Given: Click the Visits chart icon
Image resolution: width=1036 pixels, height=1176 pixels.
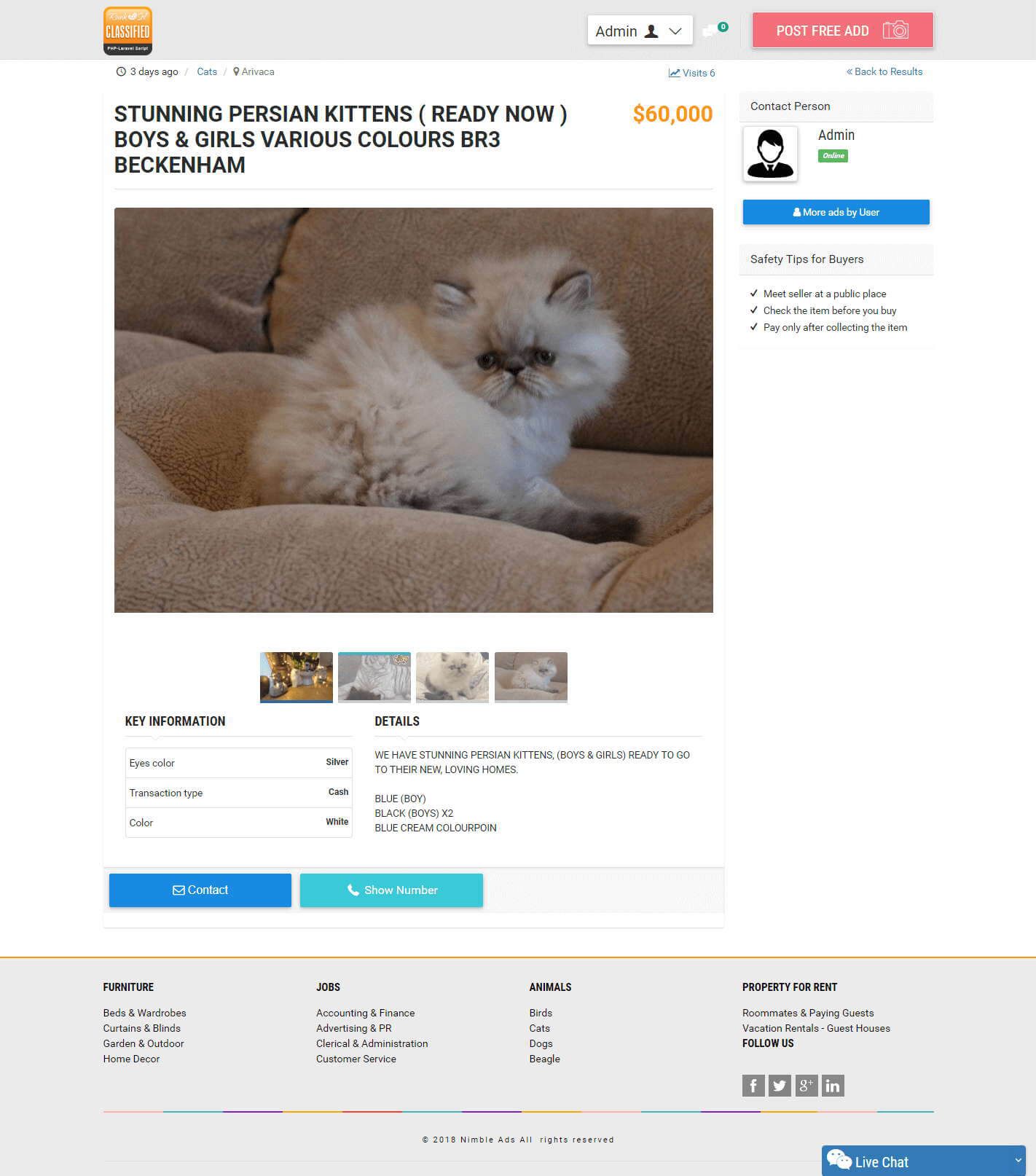Looking at the screenshot, I should click(x=674, y=73).
